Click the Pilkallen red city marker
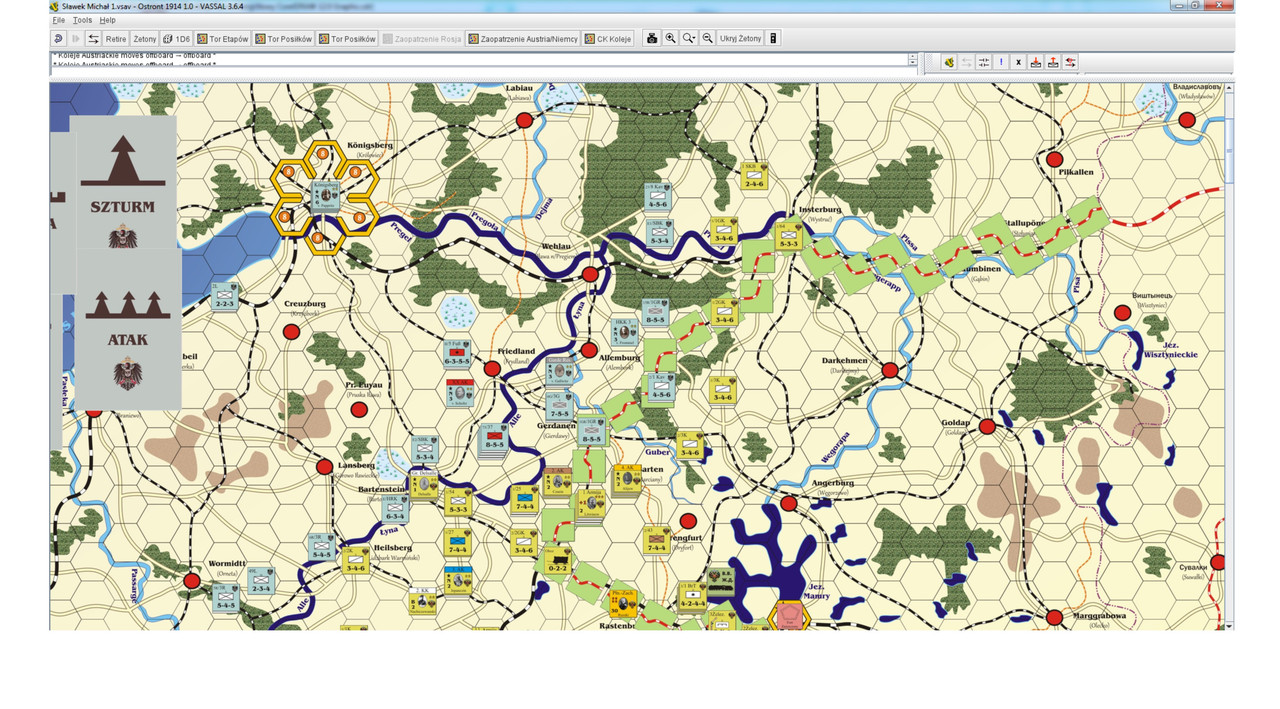The width and height of the screenshot is (1280, 709). coord(1054,159)
